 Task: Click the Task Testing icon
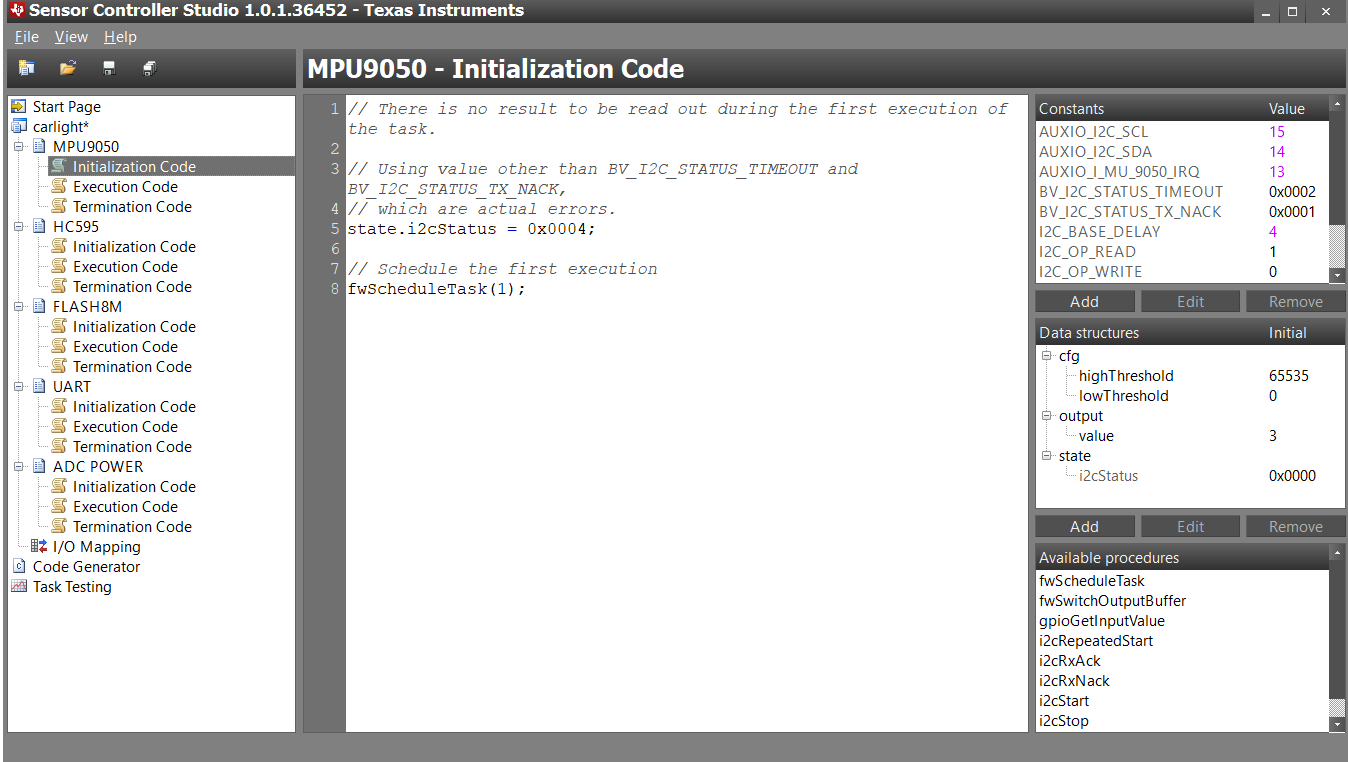[19, 587]
